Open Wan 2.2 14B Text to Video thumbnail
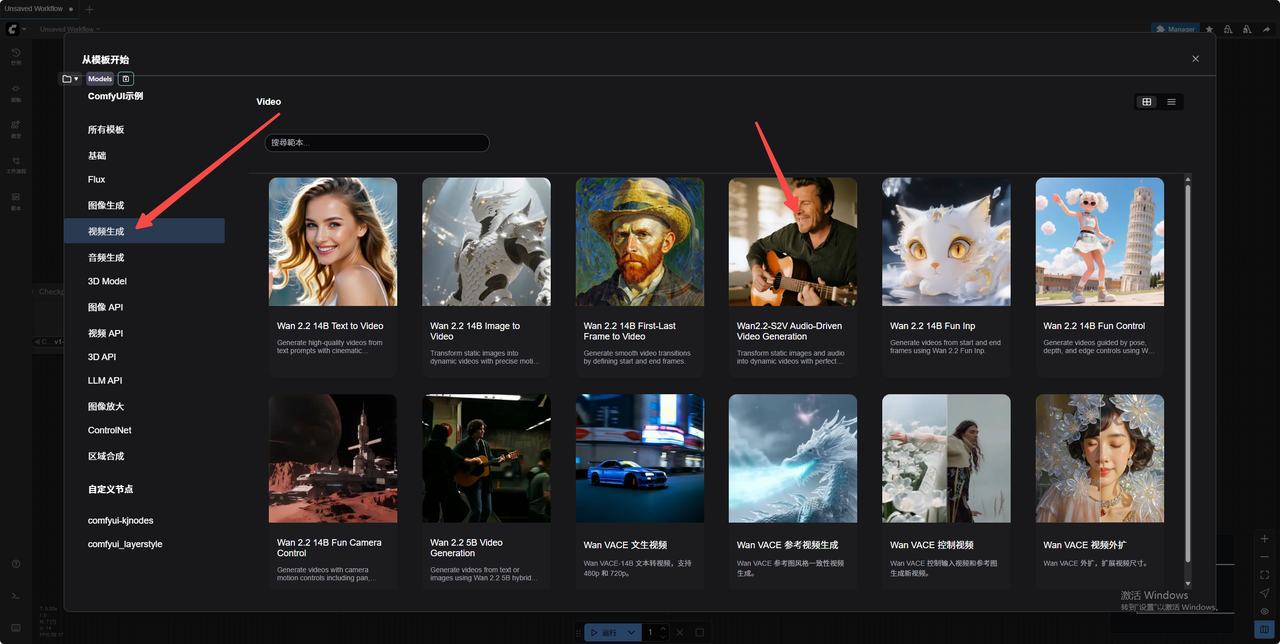Viewport: 1280px width, 644px height. 333,242
